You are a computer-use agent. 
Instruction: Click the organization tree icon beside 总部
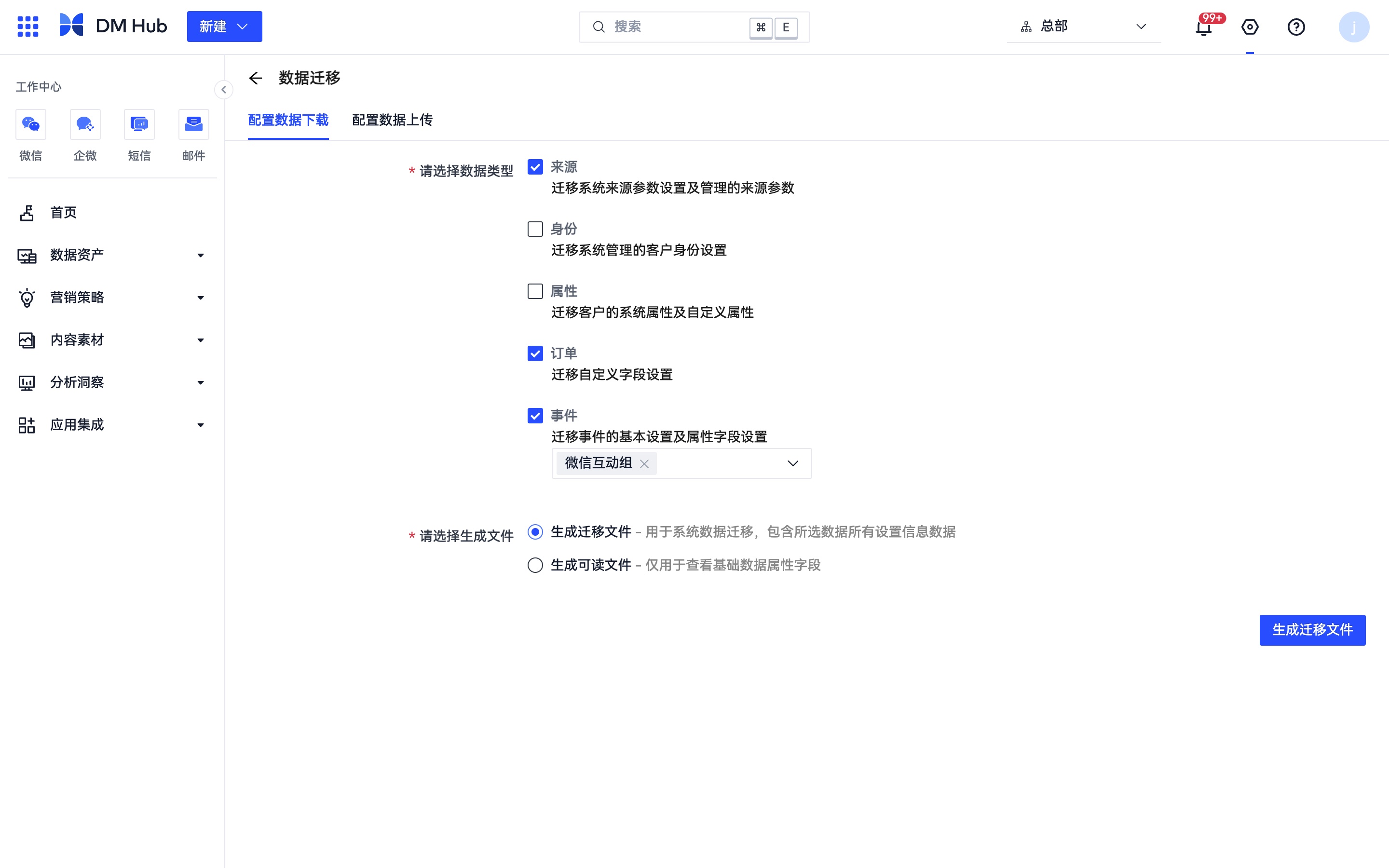[x=1026, y=27]
